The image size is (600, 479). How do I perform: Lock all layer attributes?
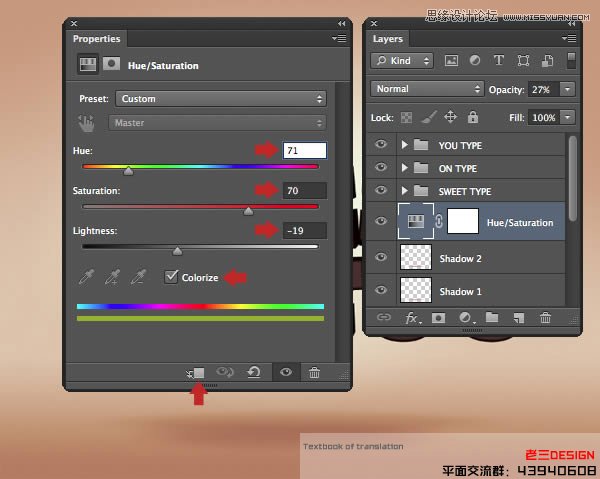click(x=473, y=117)
